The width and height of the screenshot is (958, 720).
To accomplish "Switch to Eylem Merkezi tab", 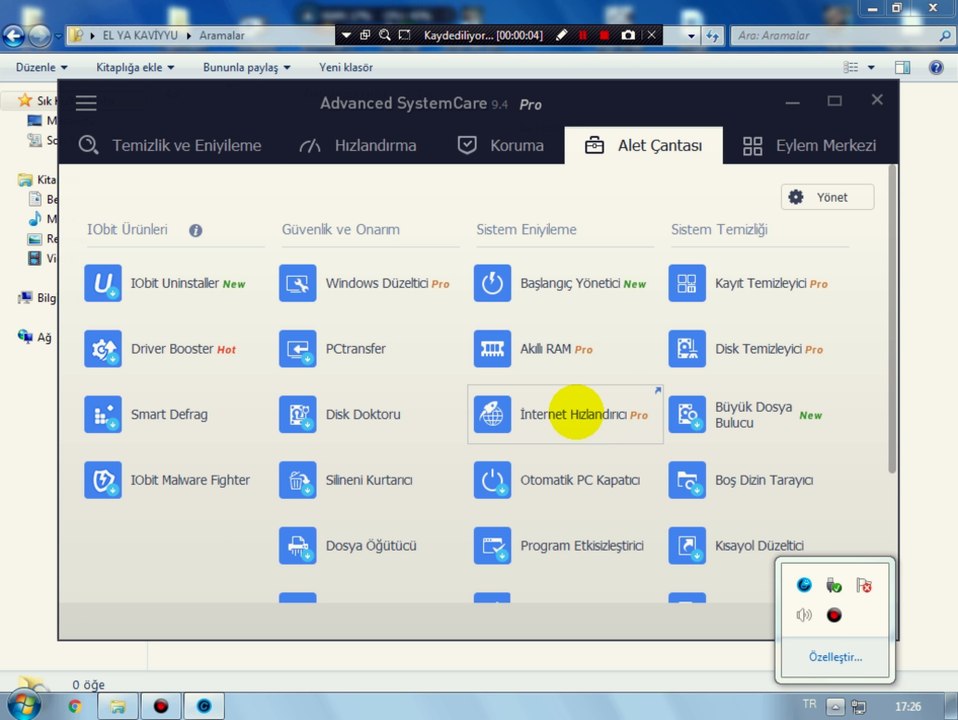I will click(x=810, y=145).
